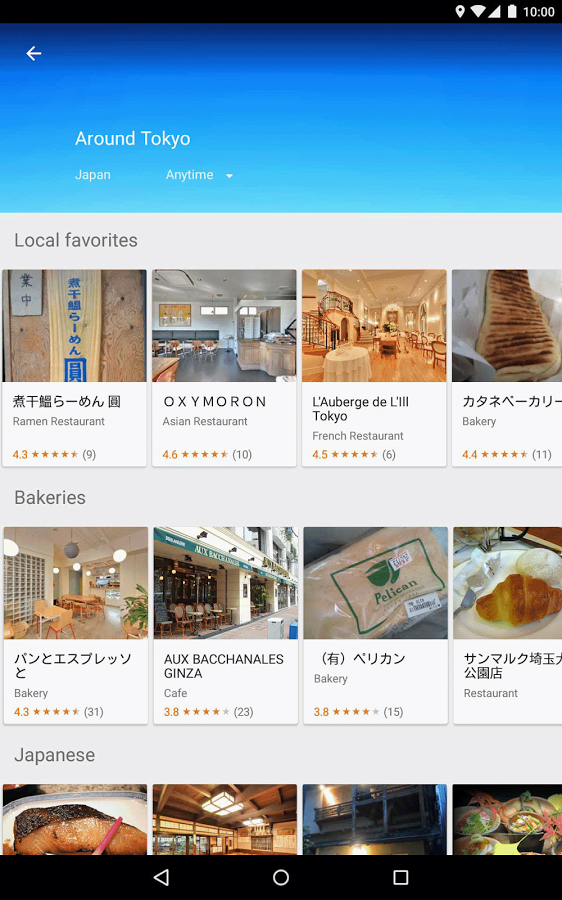Image resolution: width=562 pixels, height=900 pixels.
Task: Tap the Android back navigation button
Action: tap(162, 877)
